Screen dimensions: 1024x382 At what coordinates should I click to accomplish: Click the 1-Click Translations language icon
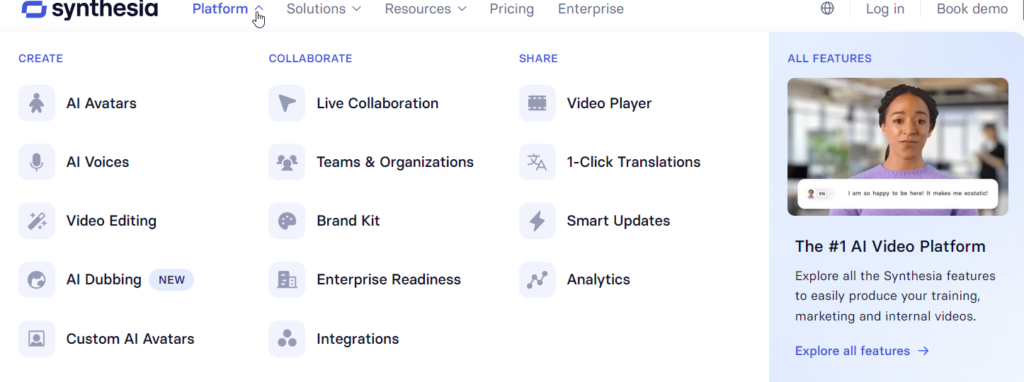click(x=537, y=162)
